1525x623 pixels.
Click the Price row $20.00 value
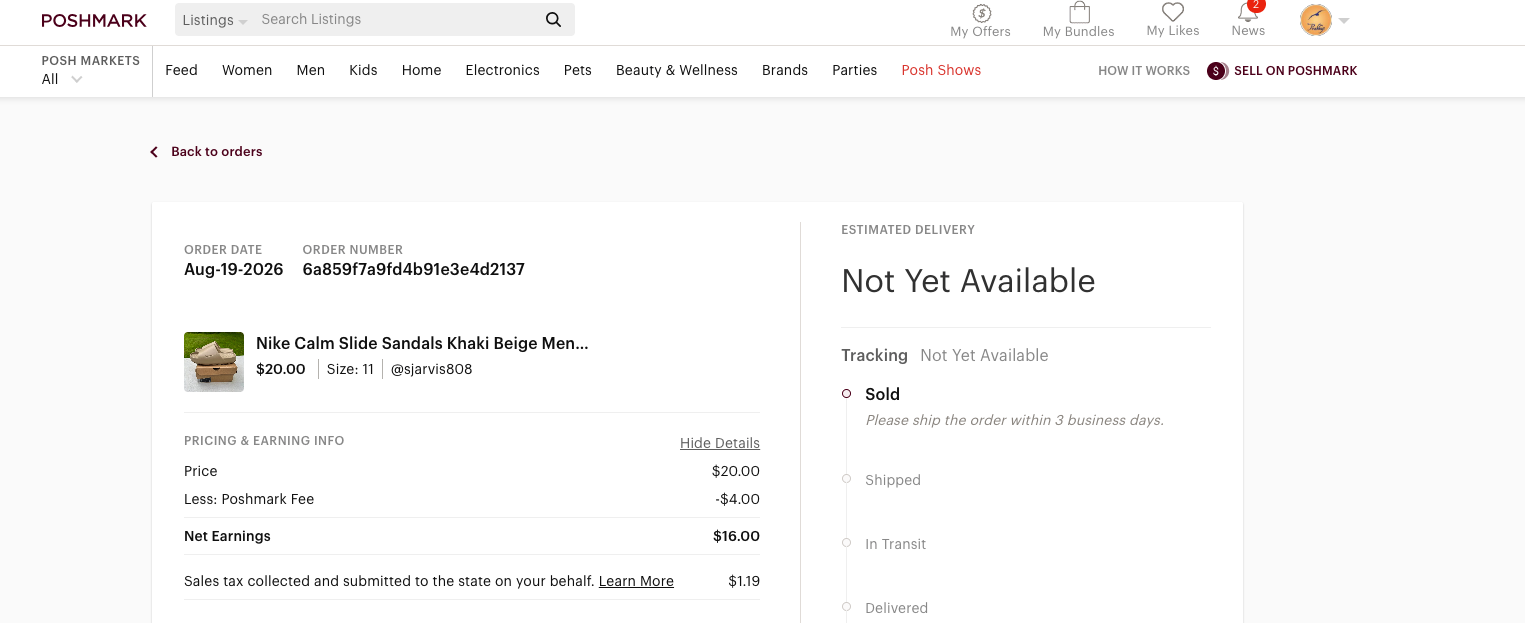tap(736, 471)
